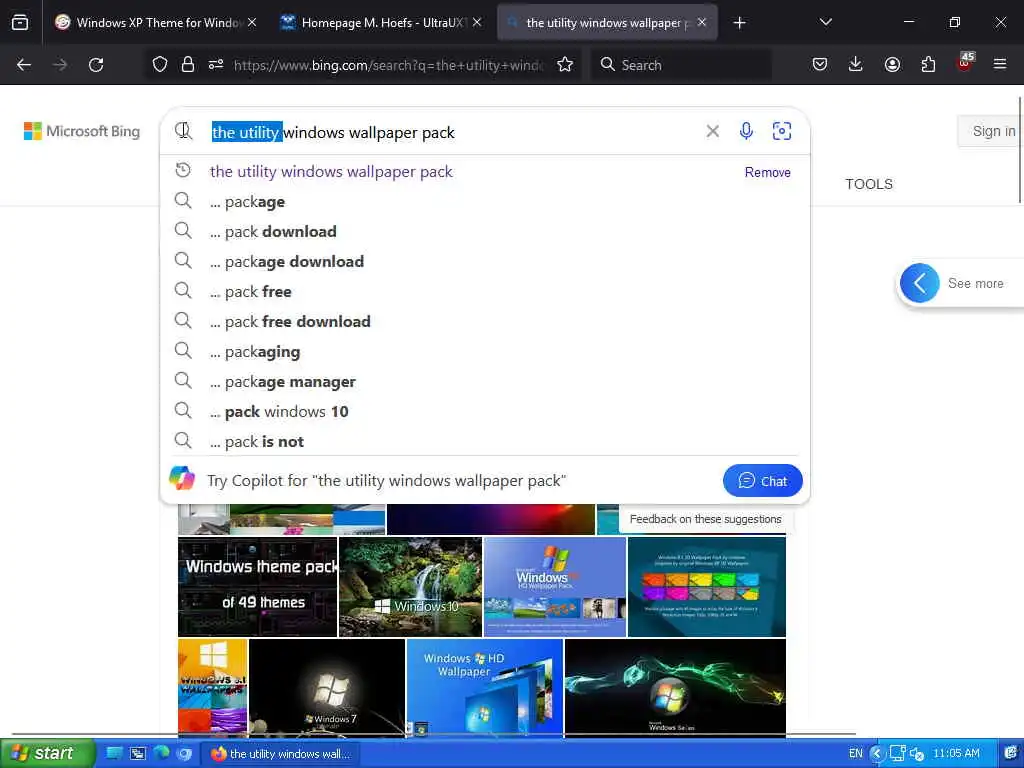Image resolution: width=1024 pixels, height=768 pixels.
Task: Open the Windows Se7en green swirl thumbnail
Action: coord(675,688)
